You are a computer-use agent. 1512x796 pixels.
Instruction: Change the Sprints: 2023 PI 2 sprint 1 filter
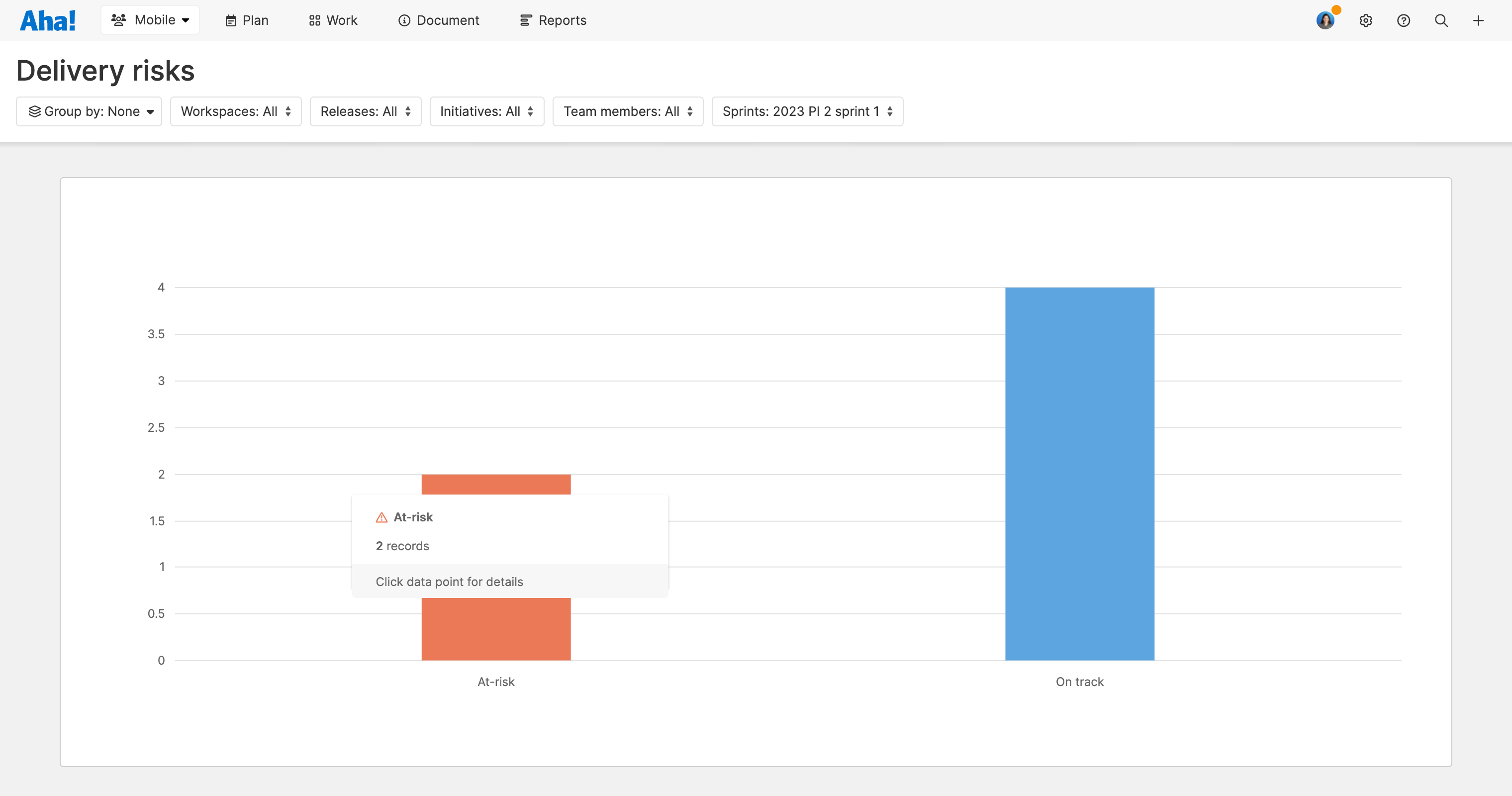click(806, 111)
